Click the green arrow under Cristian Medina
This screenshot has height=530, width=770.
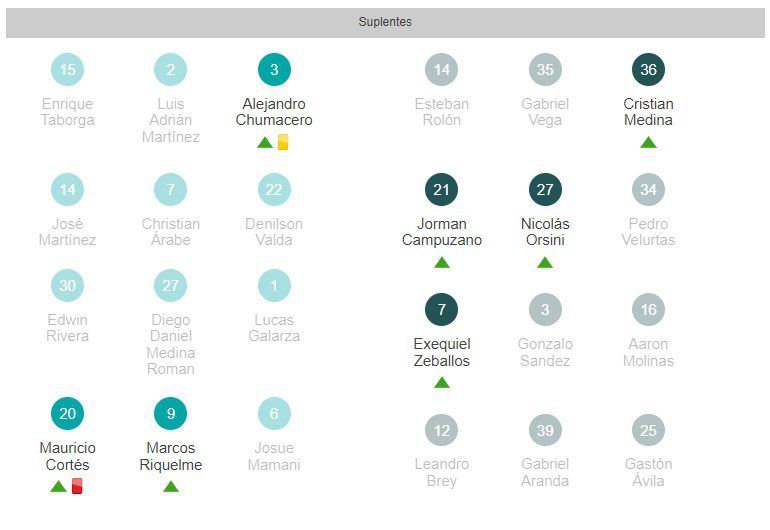coord(648,142)
